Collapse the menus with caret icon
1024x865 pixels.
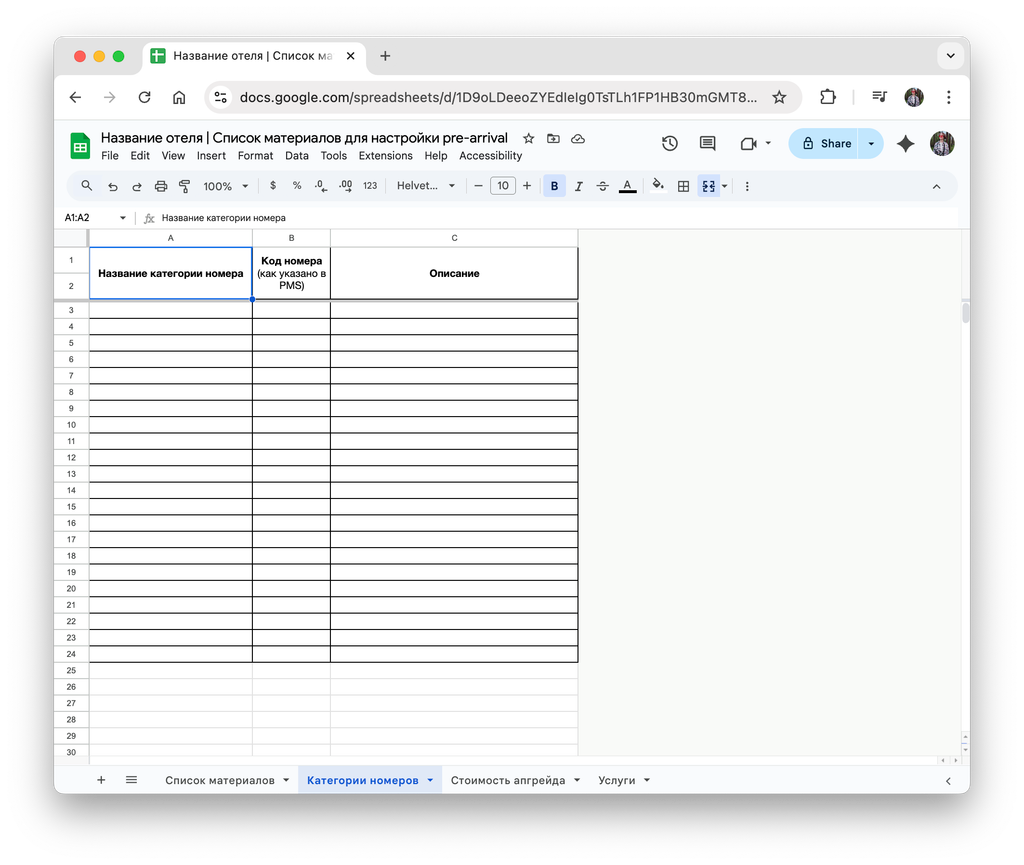tap(936, 187)
